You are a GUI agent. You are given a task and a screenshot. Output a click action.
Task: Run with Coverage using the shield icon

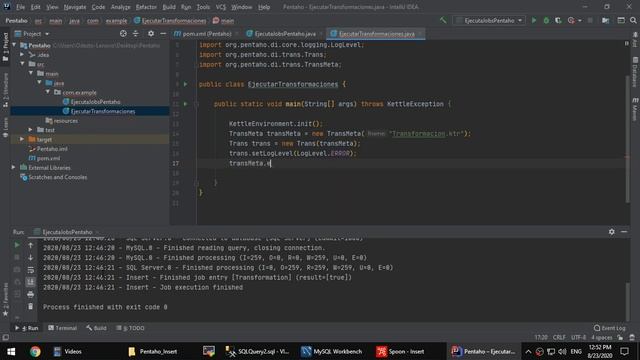pos(558,20)
